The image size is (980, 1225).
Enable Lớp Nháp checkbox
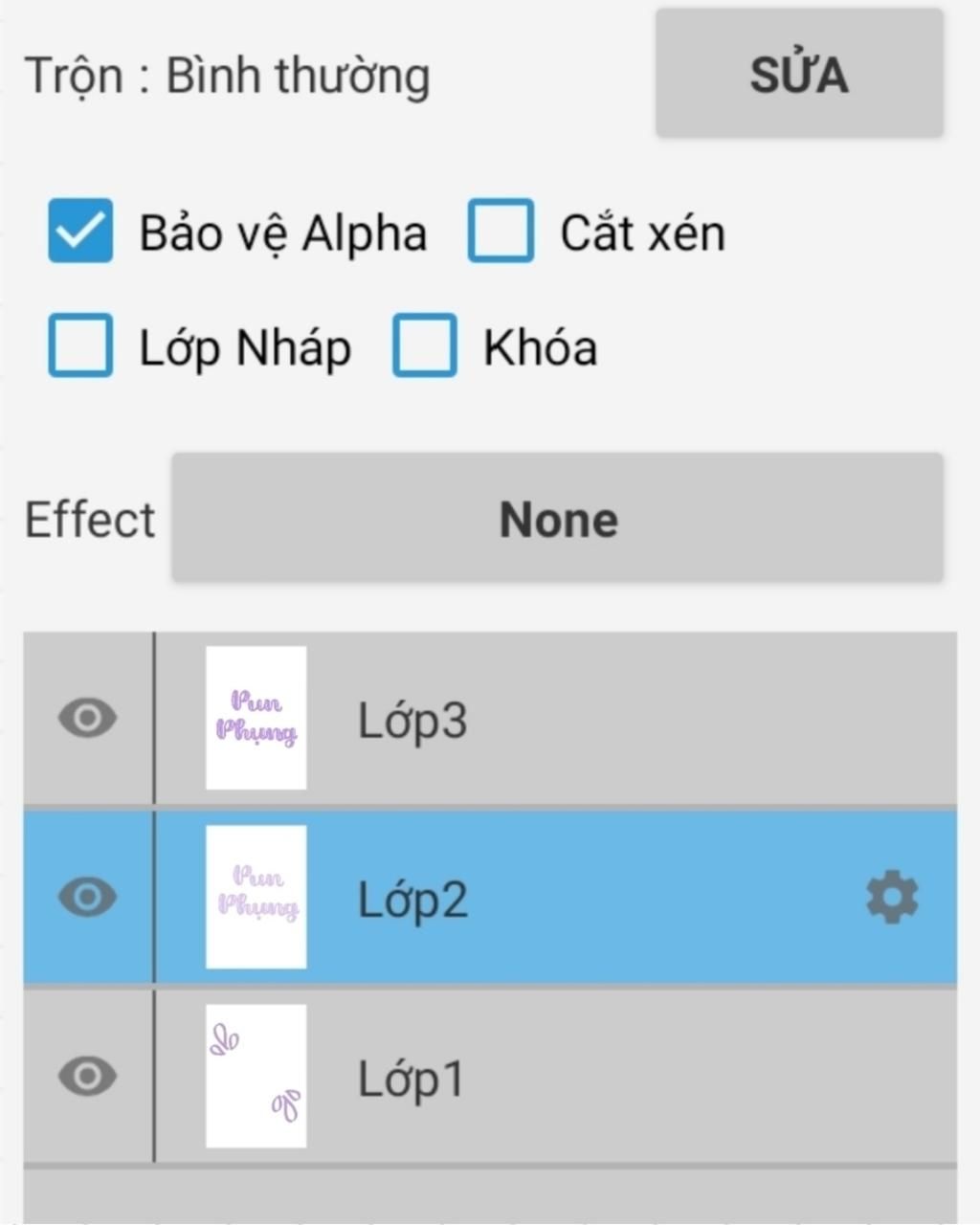click(80, 345)
